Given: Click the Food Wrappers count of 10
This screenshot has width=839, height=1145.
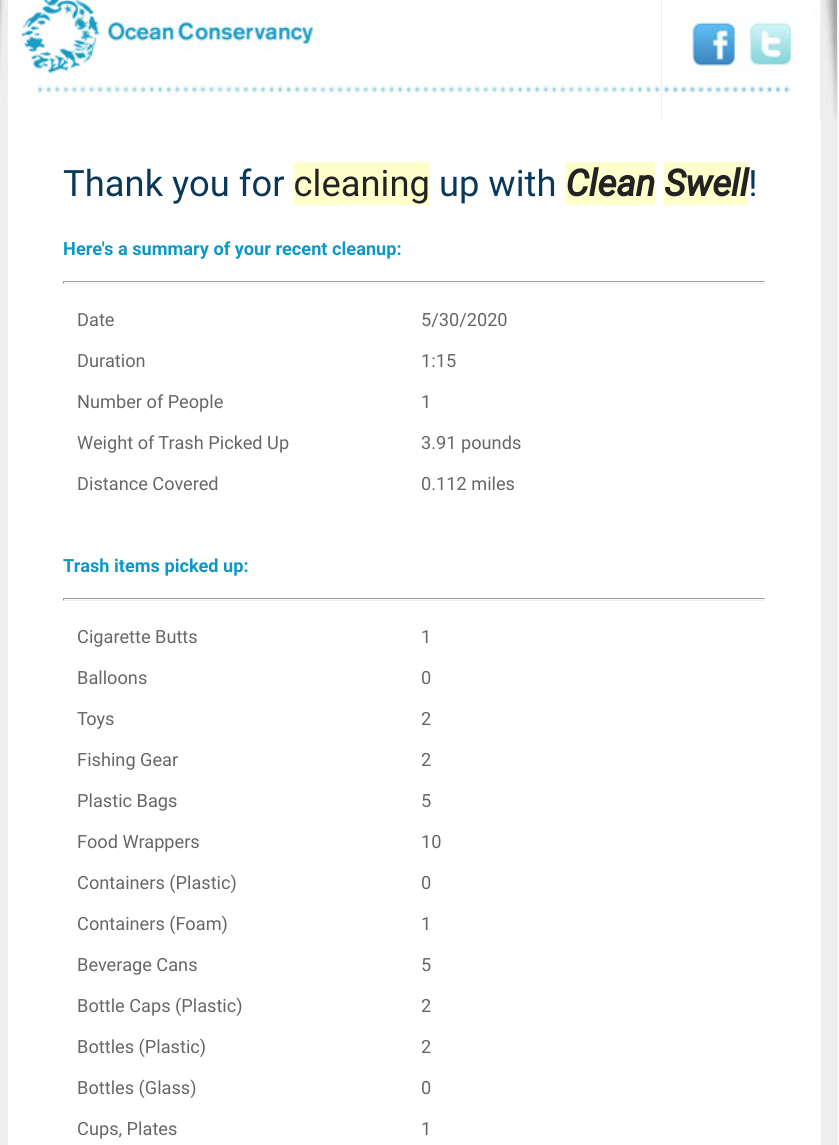Looking at the screenshot, I should pos(431,842).
